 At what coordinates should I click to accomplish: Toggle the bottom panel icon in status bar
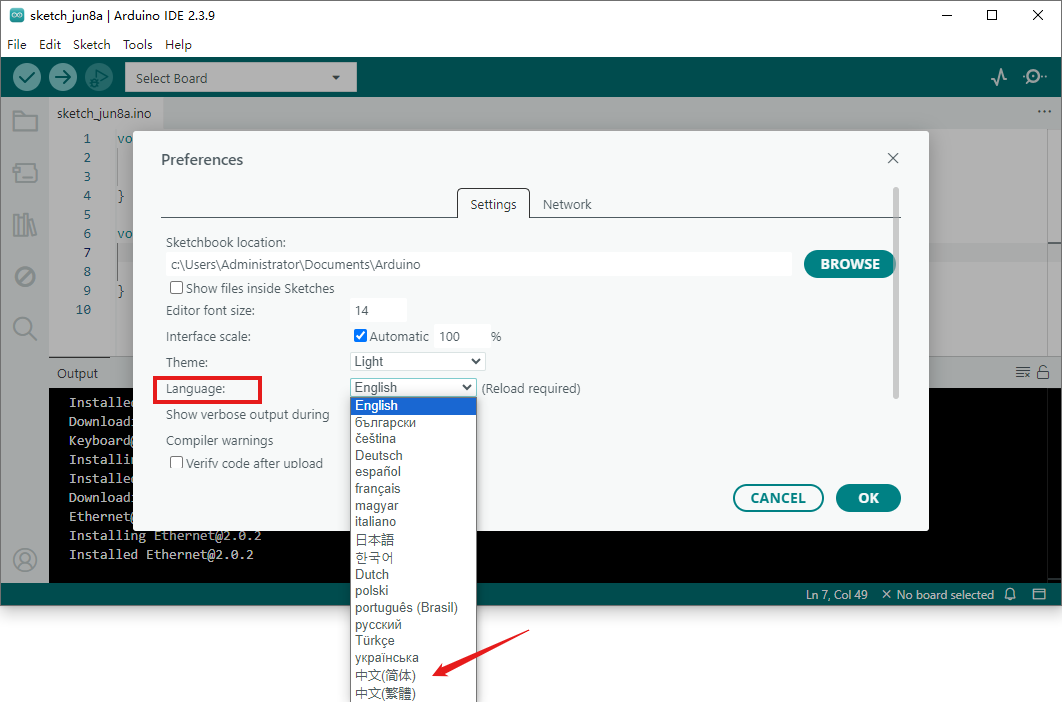tap(1039, 594)
